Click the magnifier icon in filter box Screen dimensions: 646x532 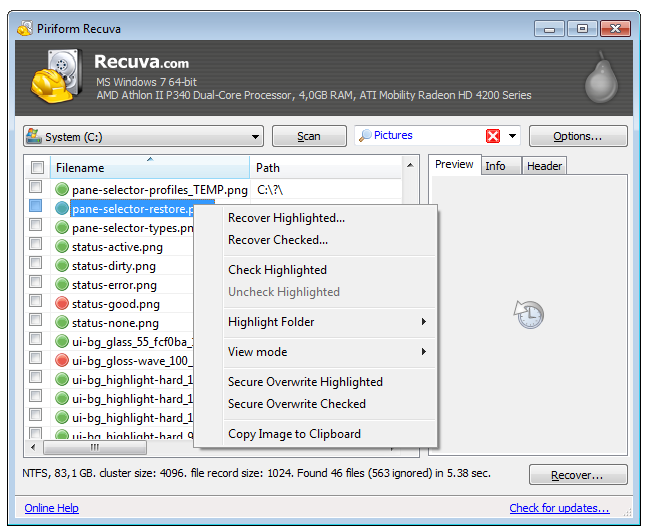tap(365, 135)
